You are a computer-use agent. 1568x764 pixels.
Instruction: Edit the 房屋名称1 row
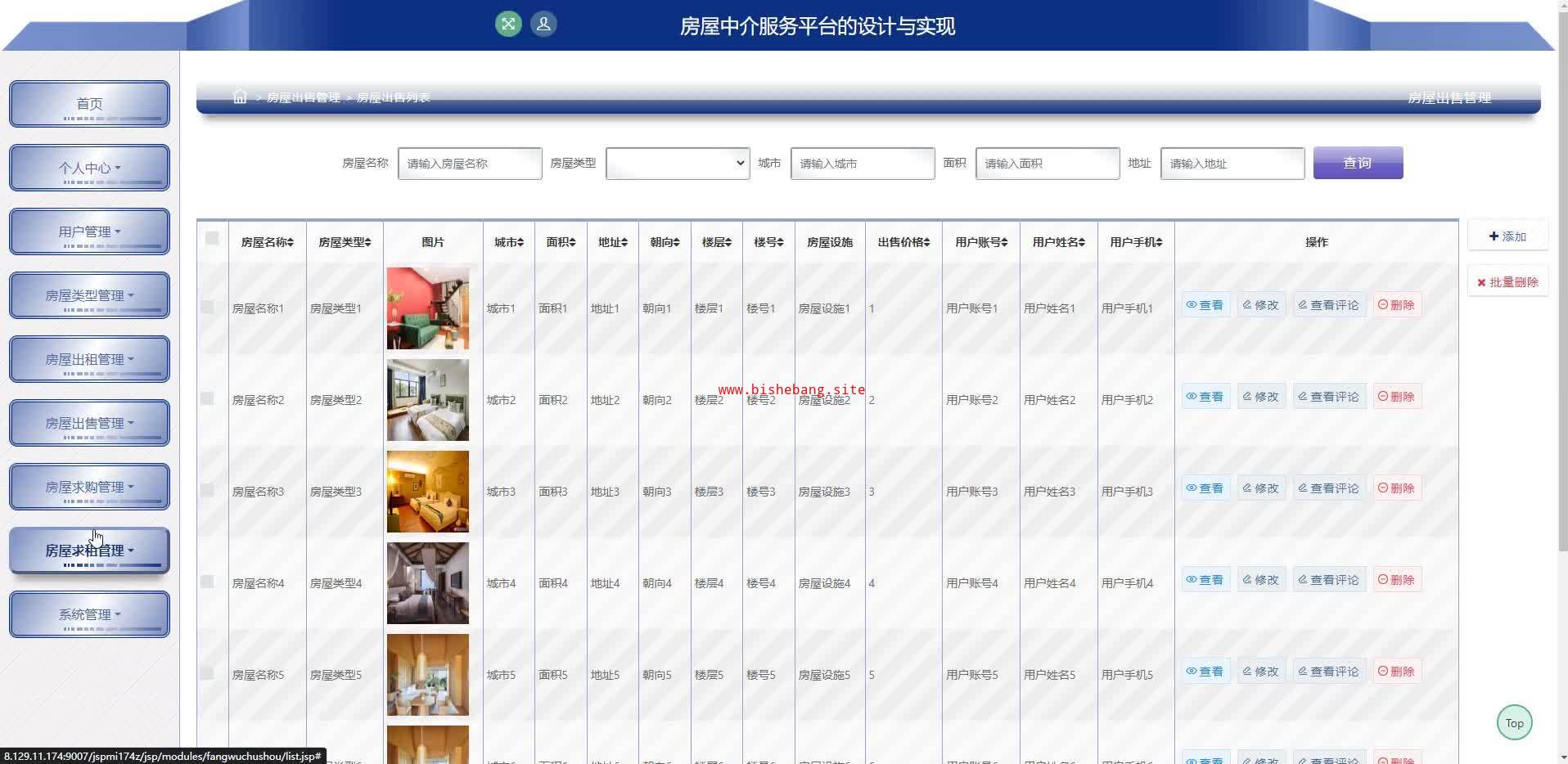[1261, 305]
